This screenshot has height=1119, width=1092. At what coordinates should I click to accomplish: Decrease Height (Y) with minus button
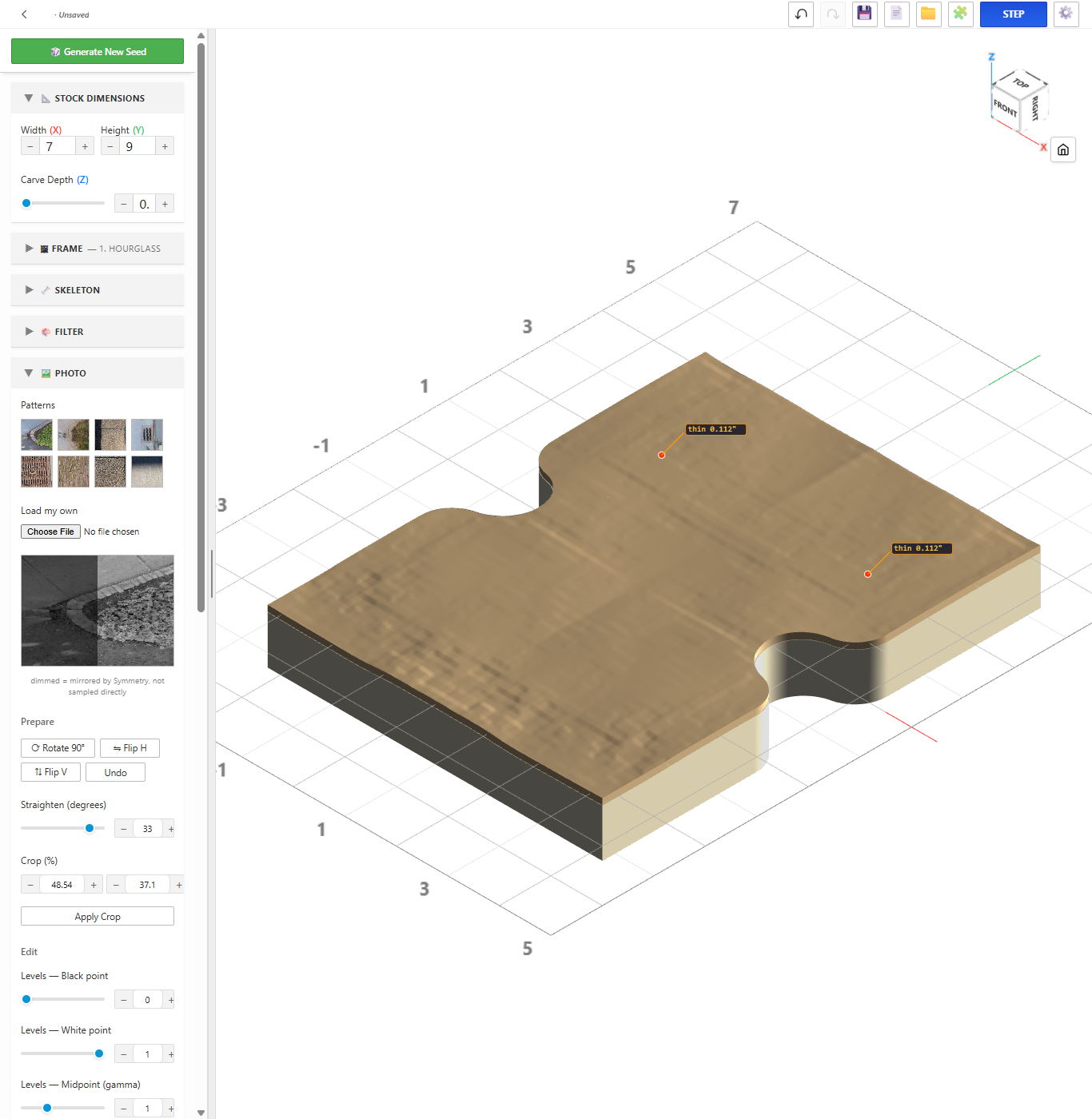(110, 146)
